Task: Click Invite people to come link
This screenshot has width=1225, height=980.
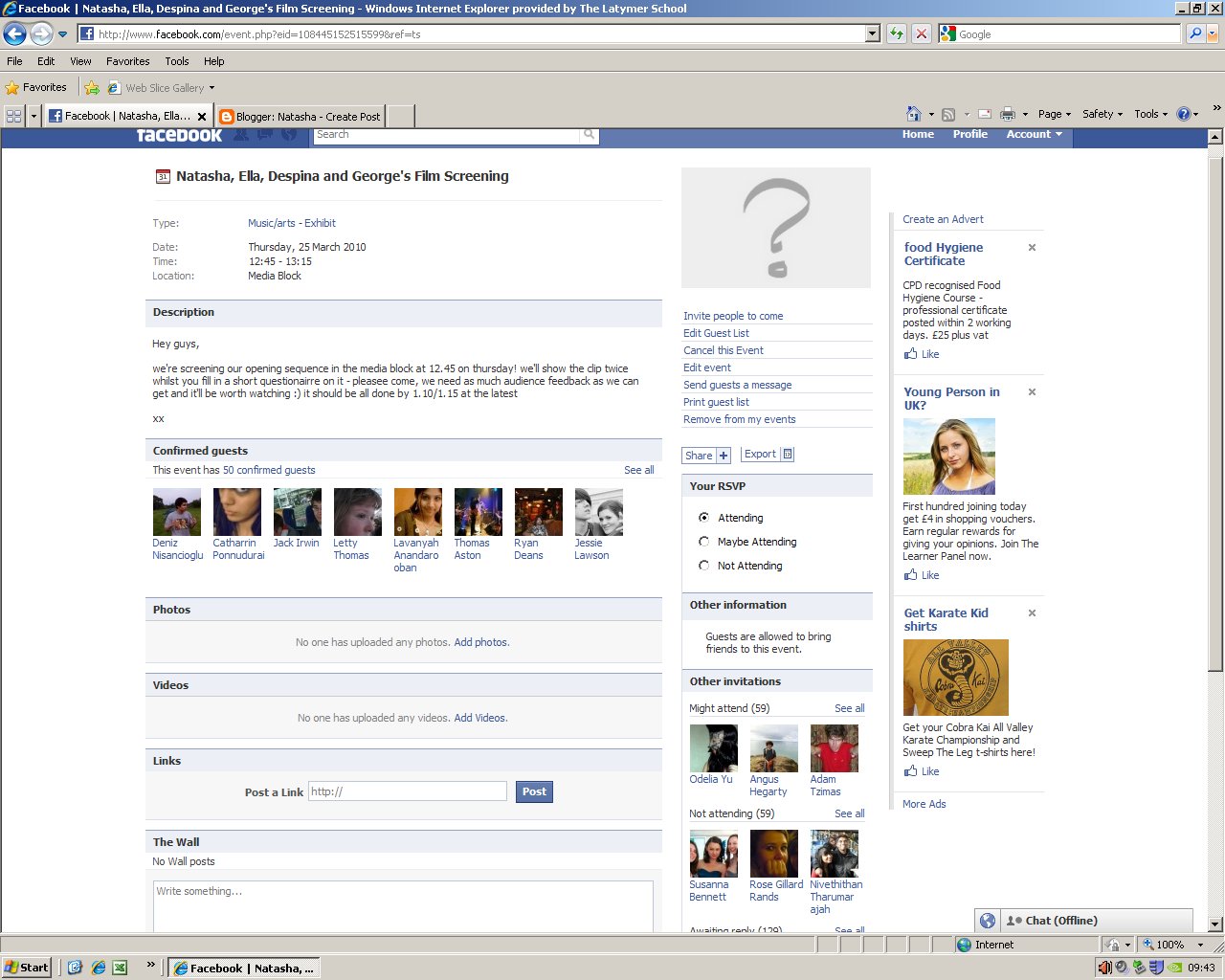Action: coord(733,316)
